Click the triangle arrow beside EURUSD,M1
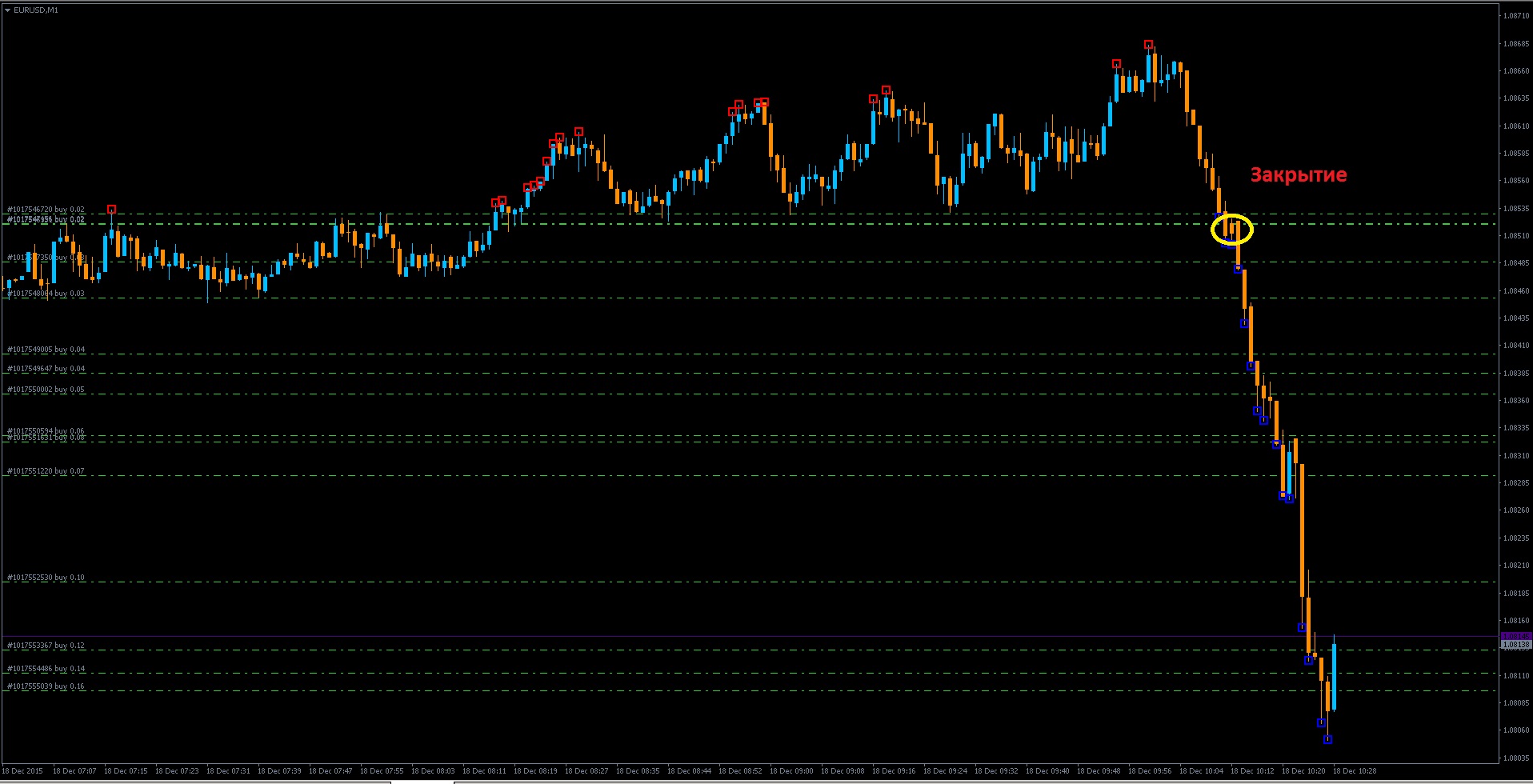This screenshot has height=784, width=1533. click(7, 10)
